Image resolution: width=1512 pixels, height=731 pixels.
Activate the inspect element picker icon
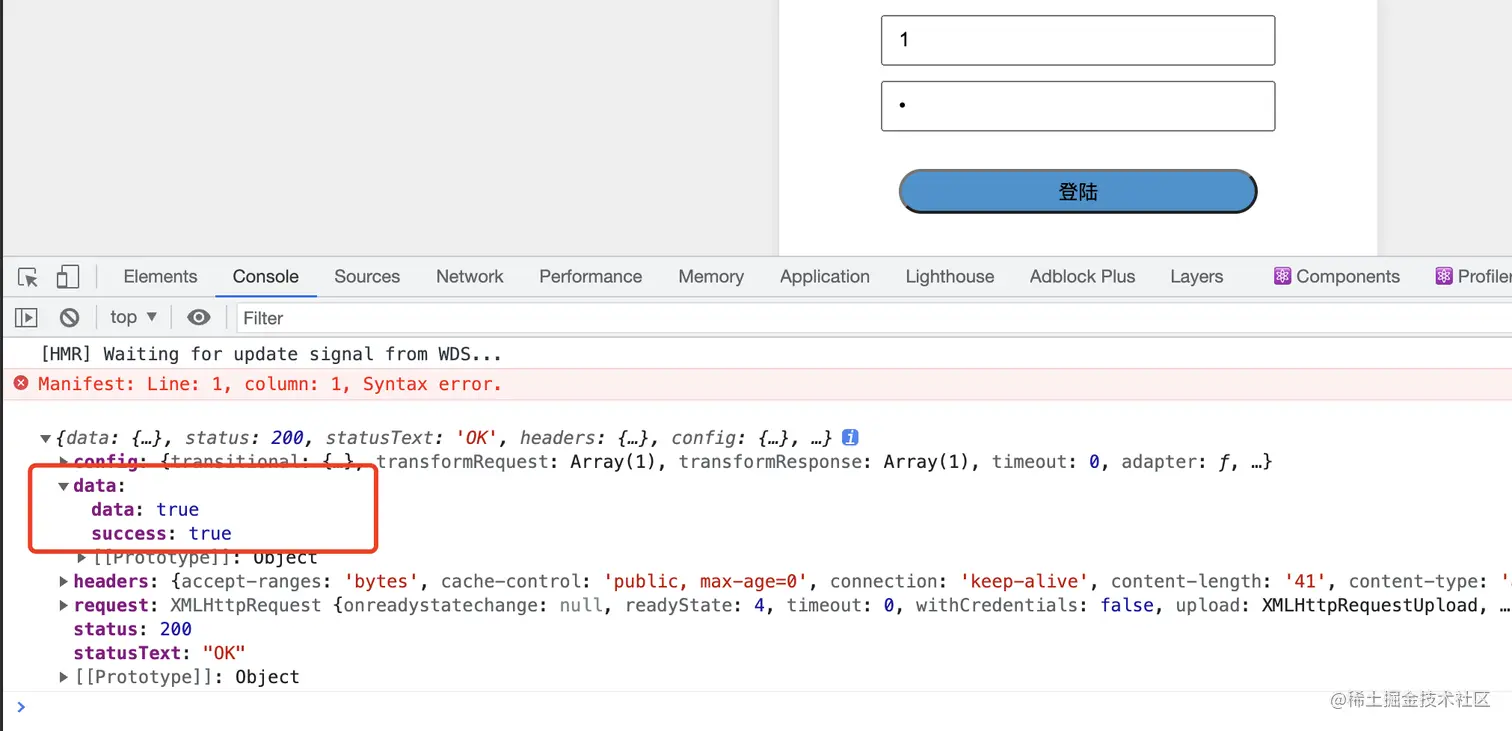[x=28, y=277]
